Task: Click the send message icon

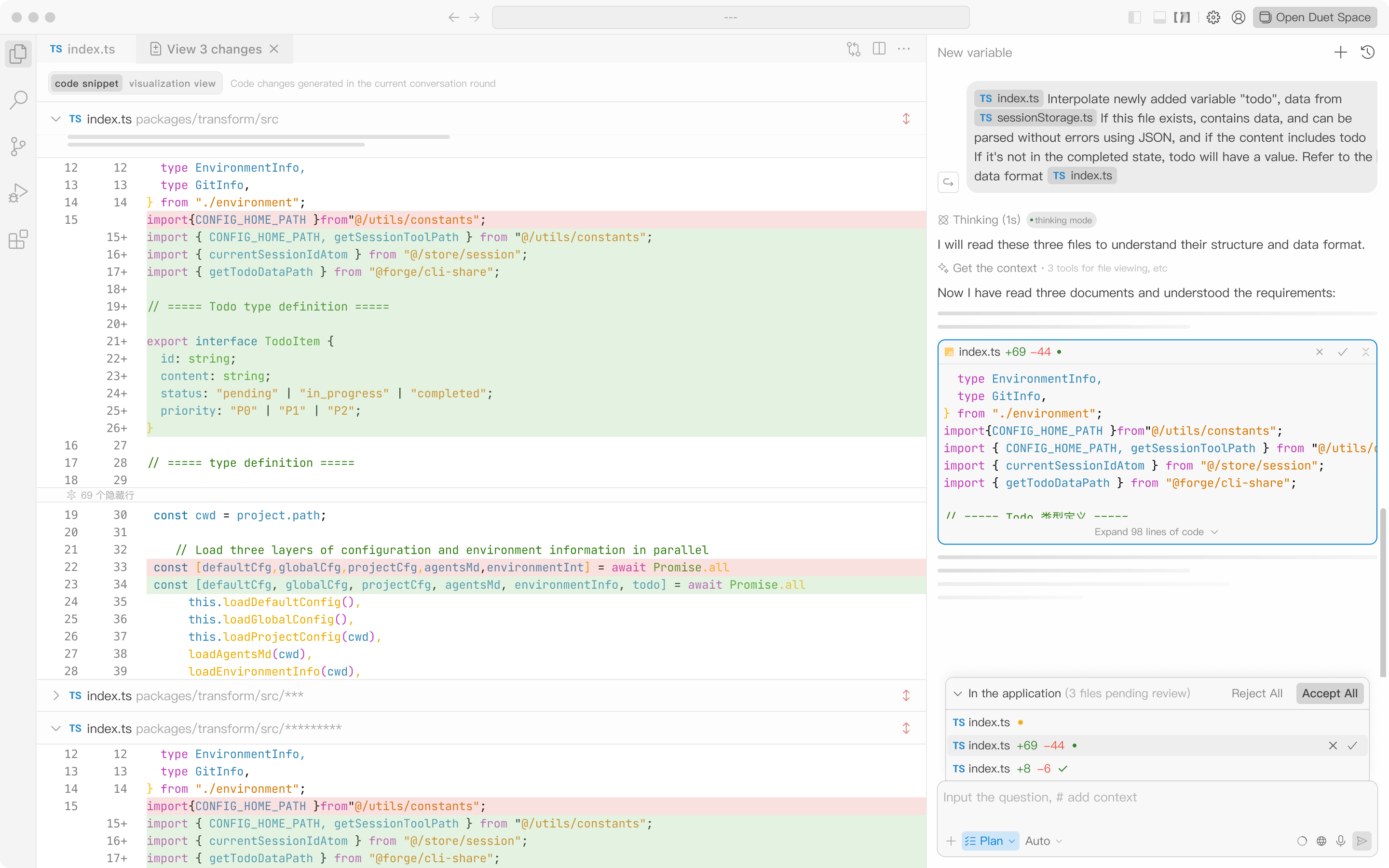Action: point(1362,841)
